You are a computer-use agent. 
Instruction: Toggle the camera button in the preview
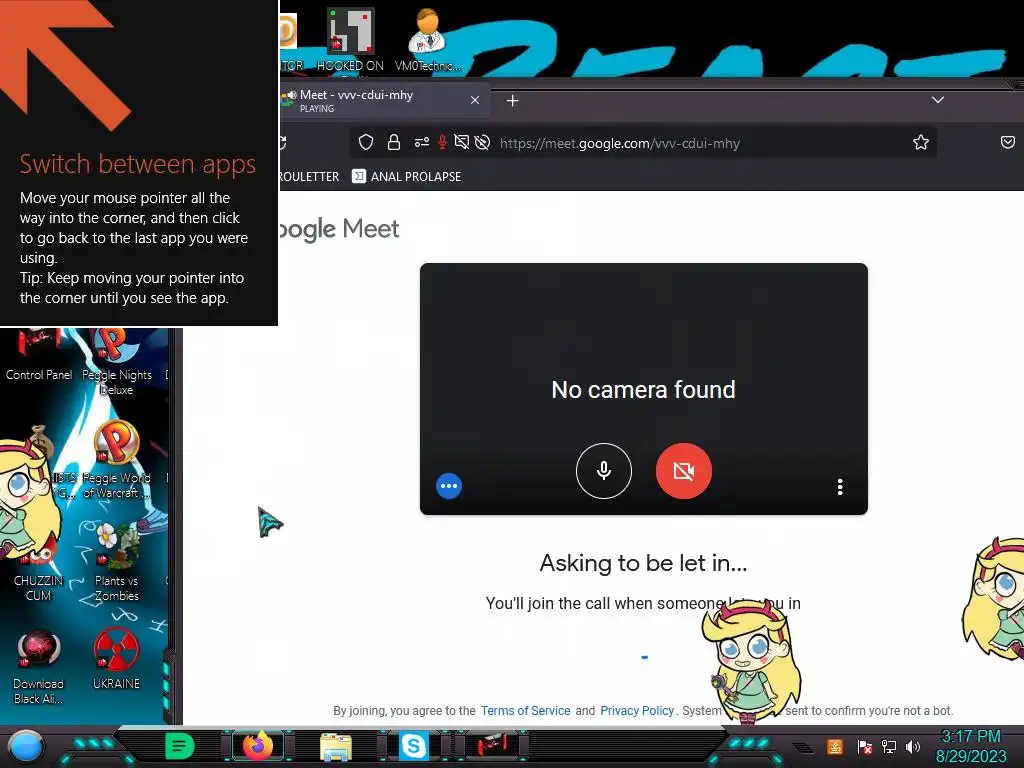pyautogui.click(x=684, y=471)
